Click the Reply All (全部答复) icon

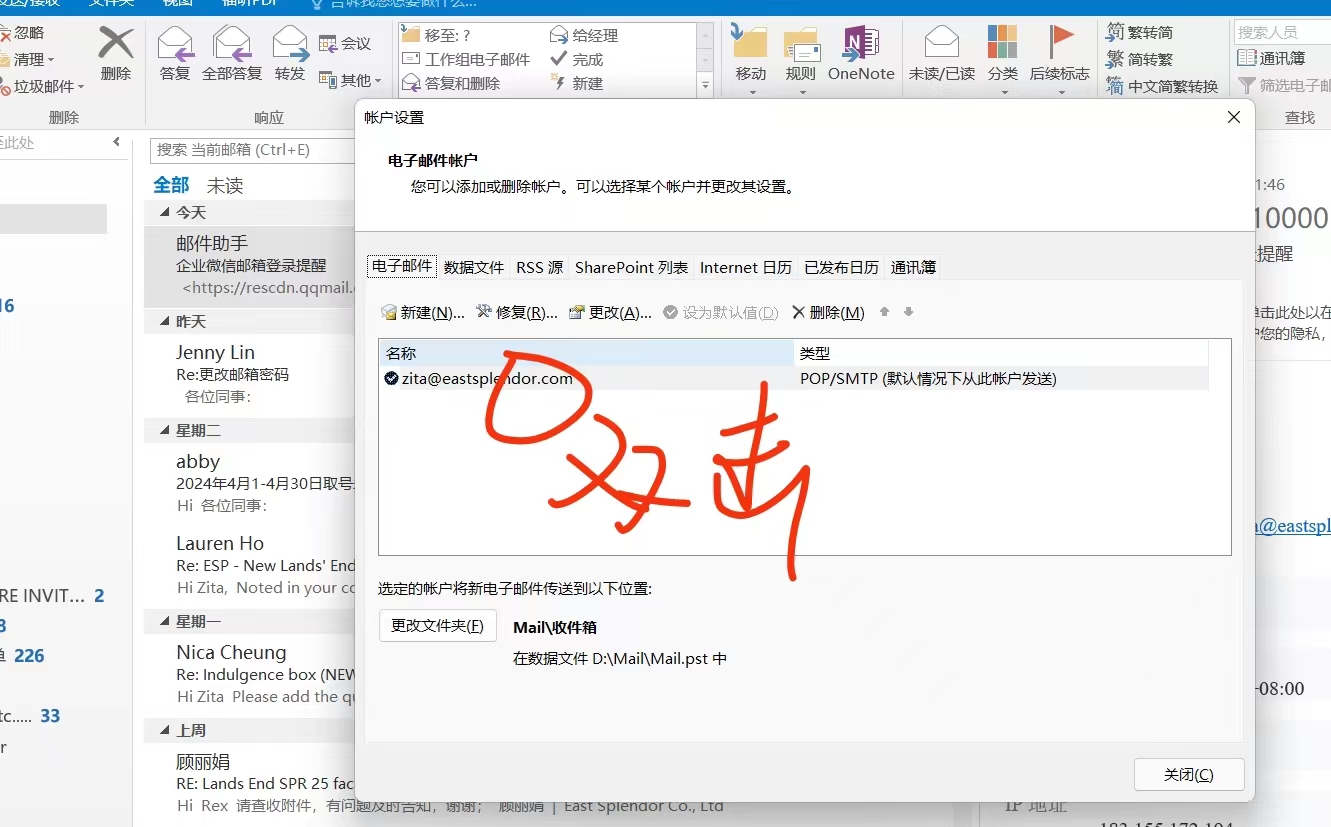[232, 45]
